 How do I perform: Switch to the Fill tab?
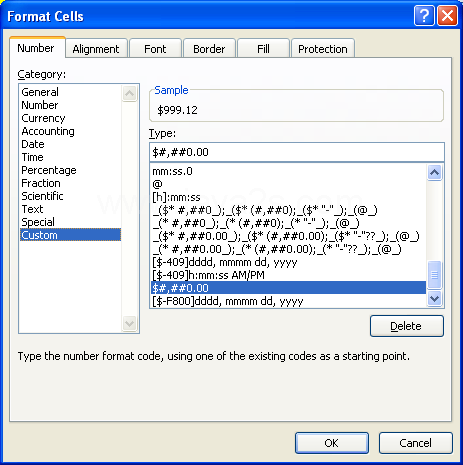click(263, 49)
